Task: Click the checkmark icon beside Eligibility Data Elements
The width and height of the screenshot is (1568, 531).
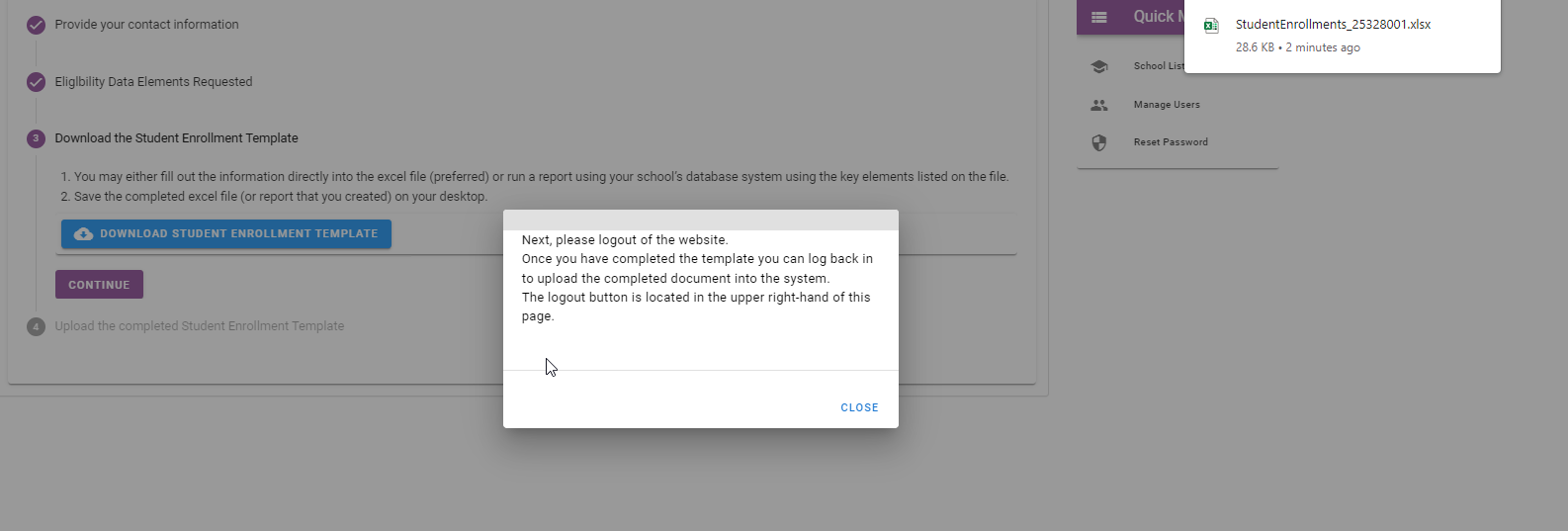Action: [x=37, y=82]
